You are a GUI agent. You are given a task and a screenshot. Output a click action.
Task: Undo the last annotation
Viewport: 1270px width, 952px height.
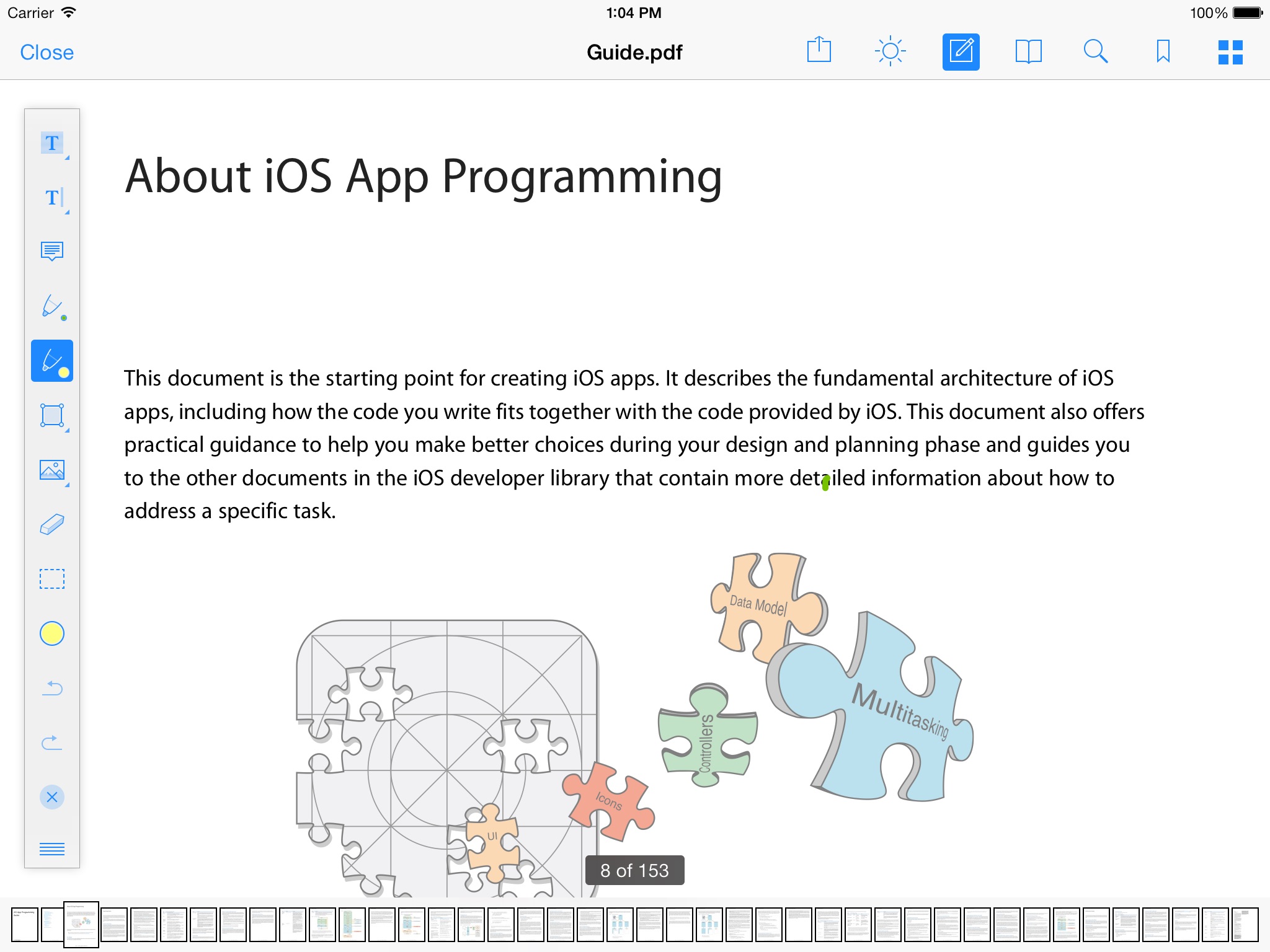(x=53, y=688)
